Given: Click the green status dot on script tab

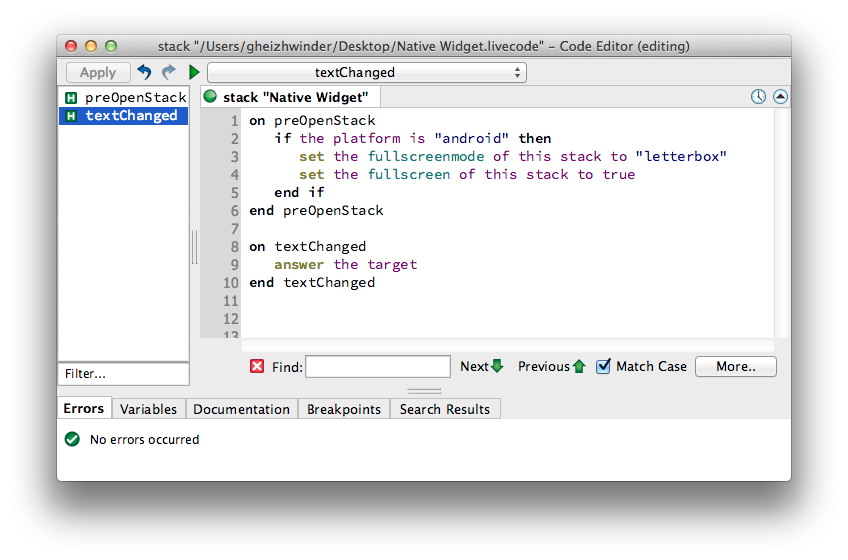Looking at the screenshot, I should (x=210, y=97).
